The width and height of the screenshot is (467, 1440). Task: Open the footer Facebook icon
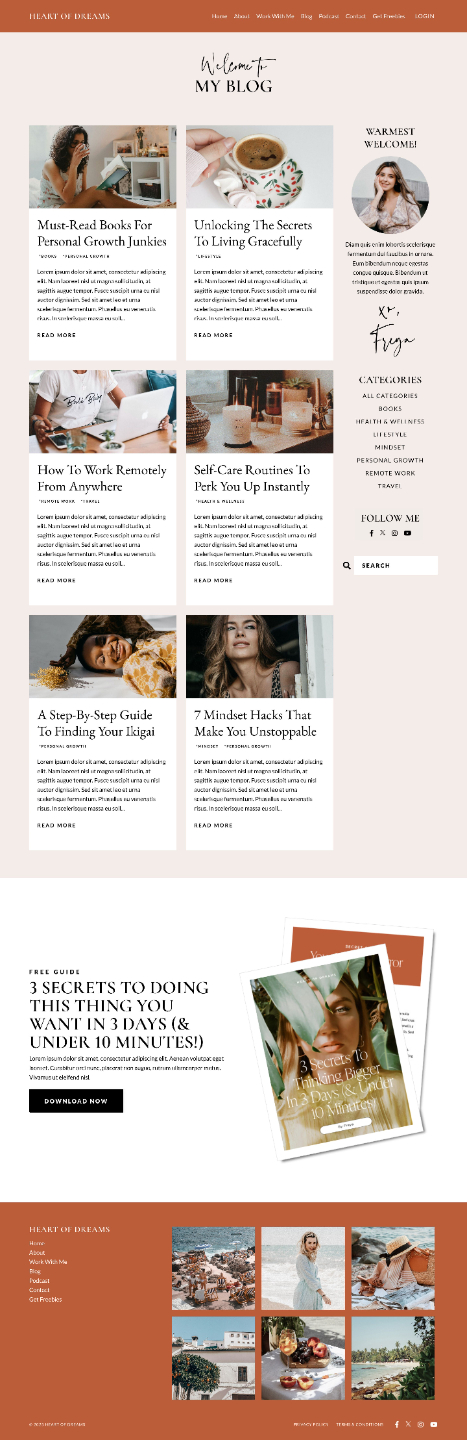(396, 1424)
